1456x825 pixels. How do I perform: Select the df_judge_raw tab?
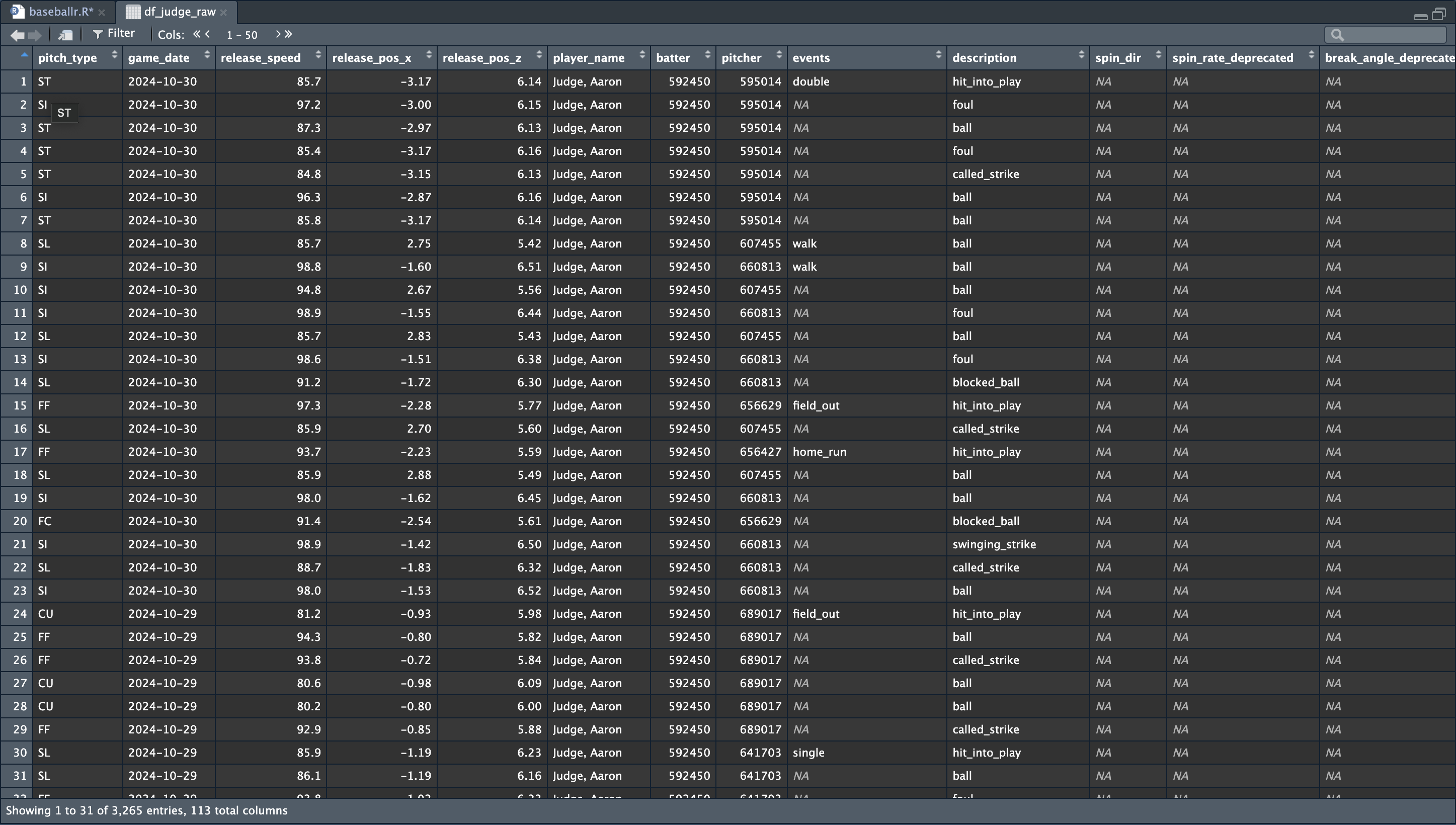coord(179,12)
